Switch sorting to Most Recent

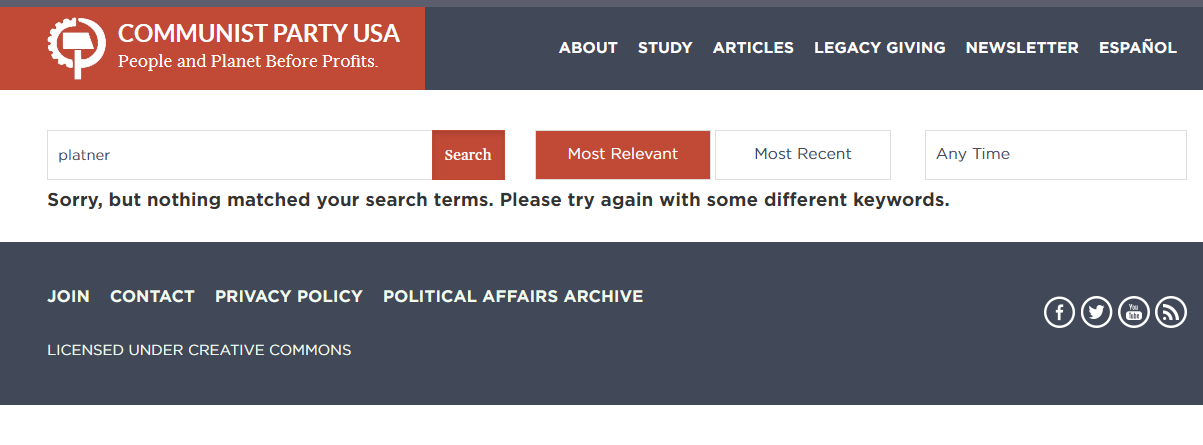coord(802,155)
